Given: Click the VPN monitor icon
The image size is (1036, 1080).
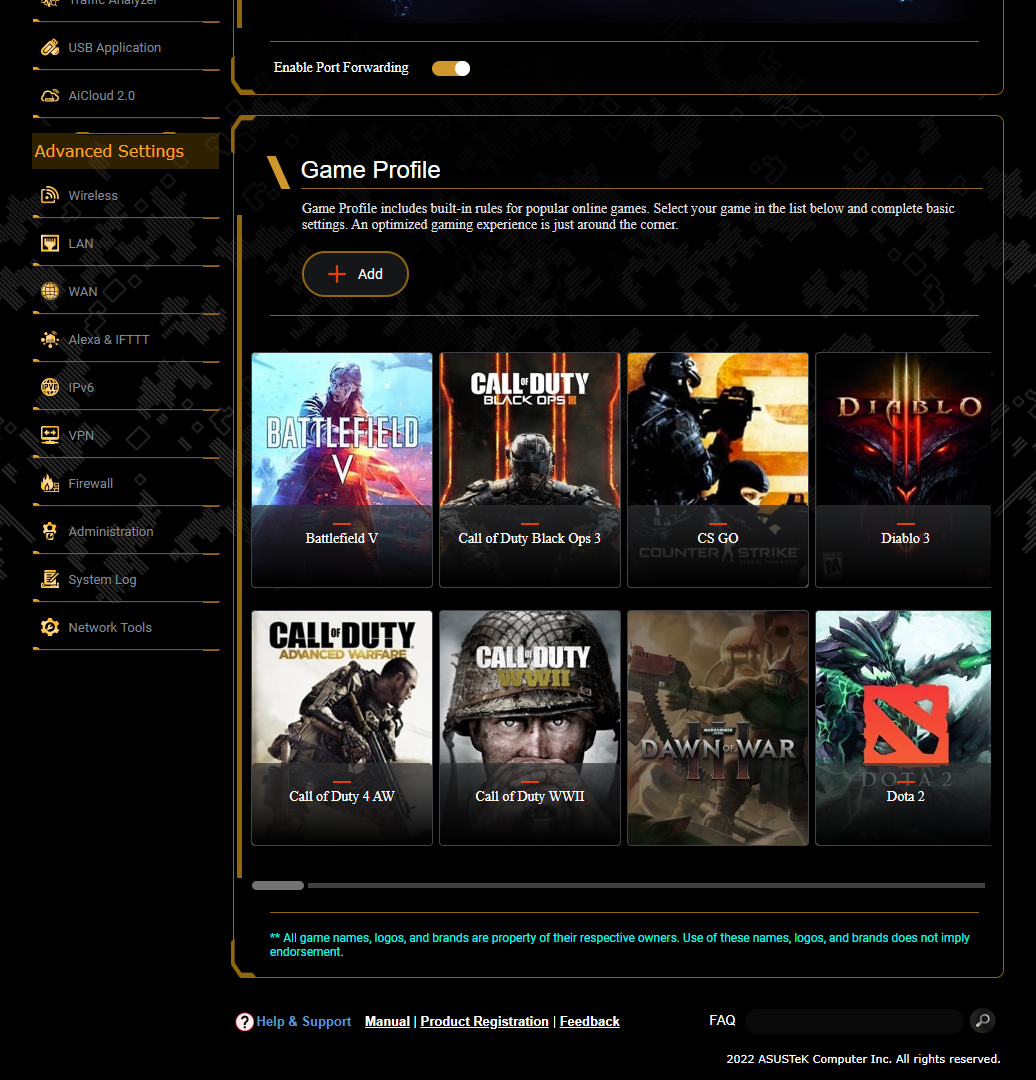Looking at the screenshot, I should [50, 435].
